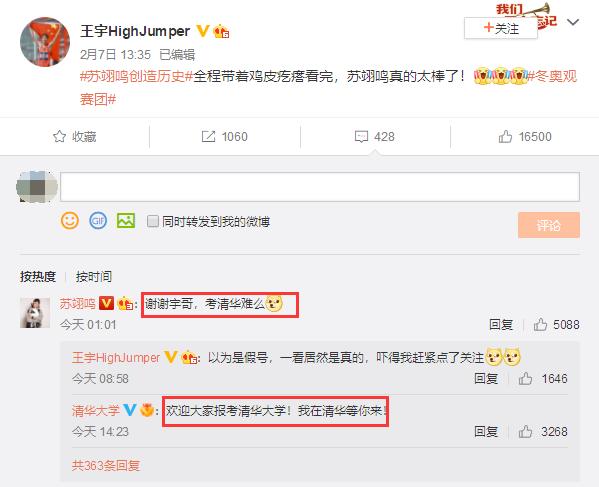Image resolution: width=599 pixels, height=487 pixels.
Task: Like 清华大学's reply with 3268 likes
Action: [525, 432]
